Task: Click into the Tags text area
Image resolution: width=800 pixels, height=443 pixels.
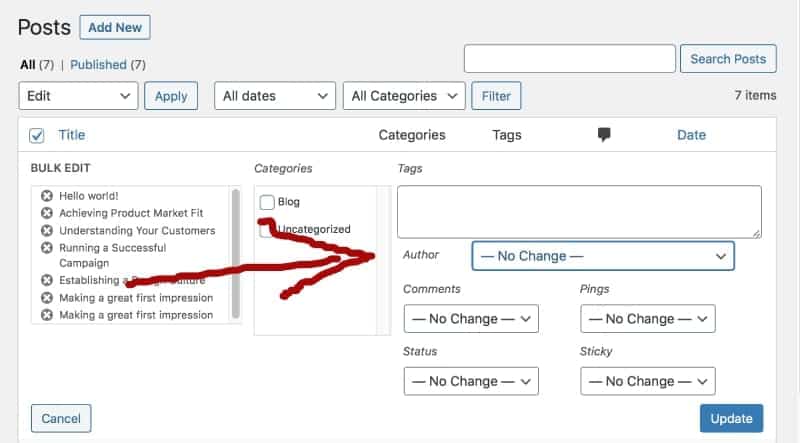Action: (579, 211)
